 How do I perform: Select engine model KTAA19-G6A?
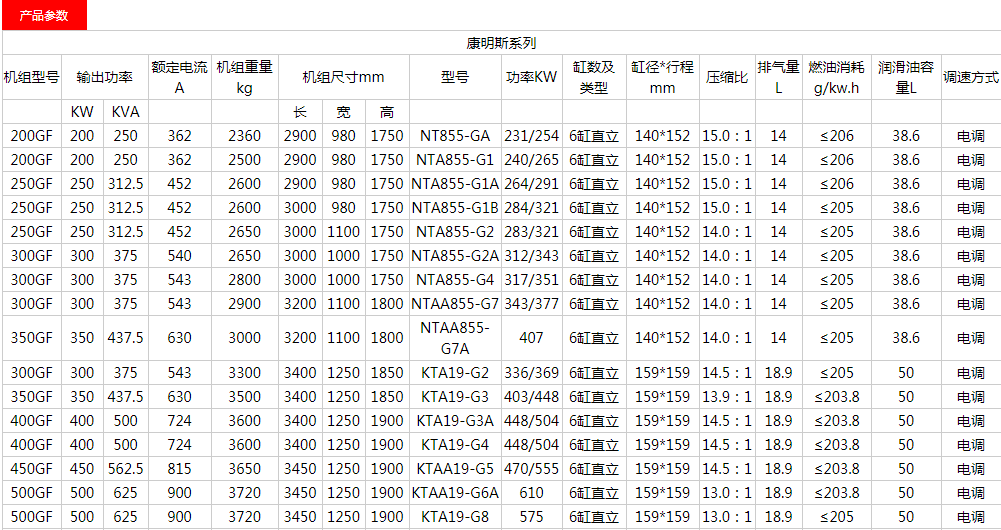455,492
